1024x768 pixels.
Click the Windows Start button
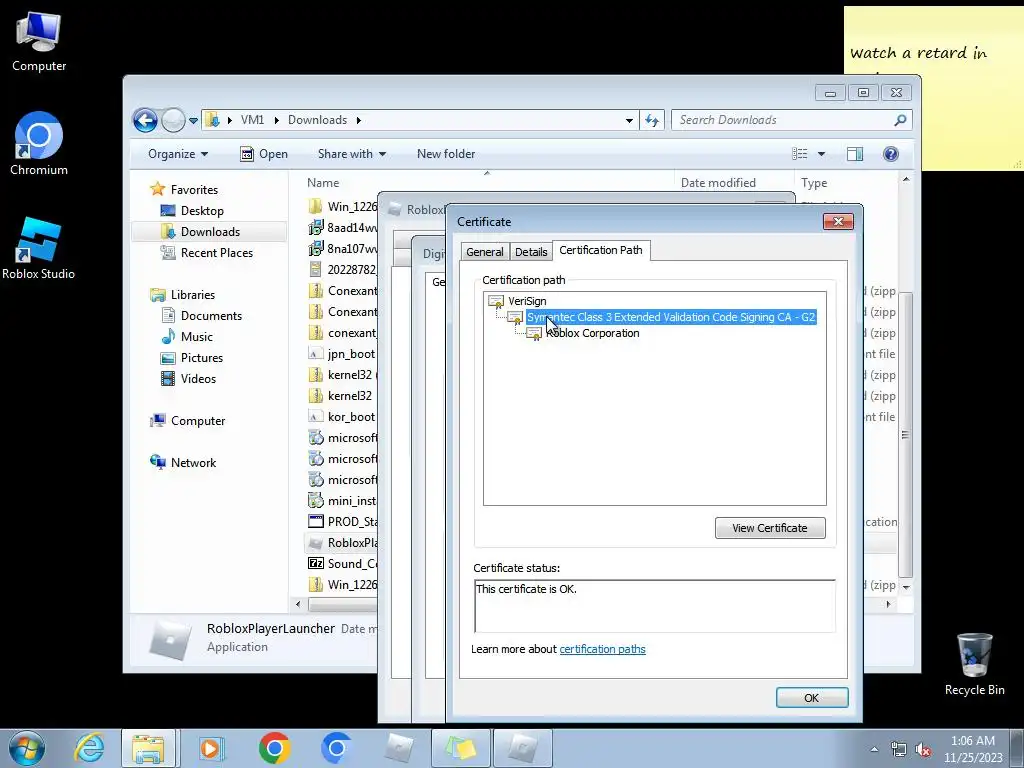(x=27, y=748)
